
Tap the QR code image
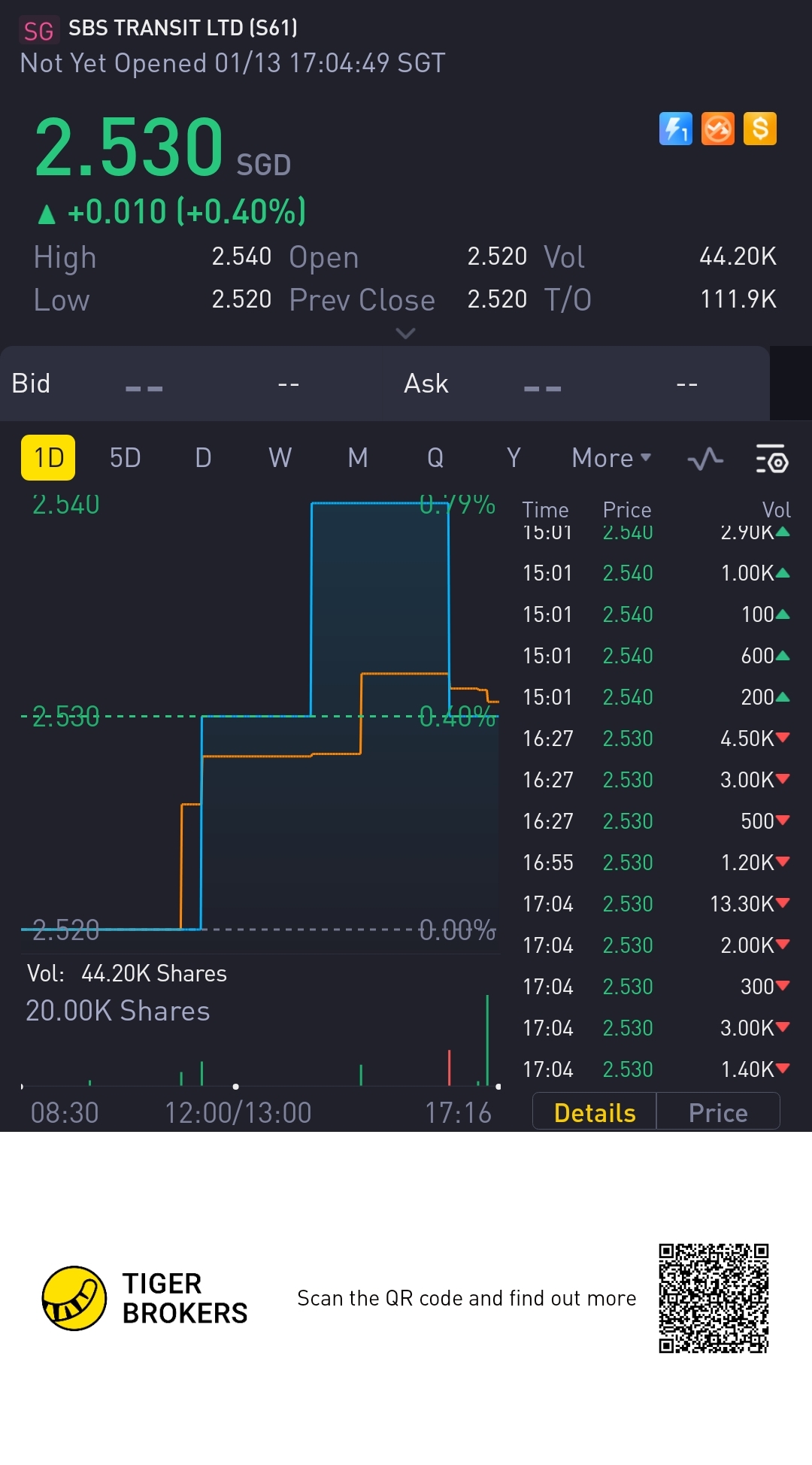[714, 1298]
